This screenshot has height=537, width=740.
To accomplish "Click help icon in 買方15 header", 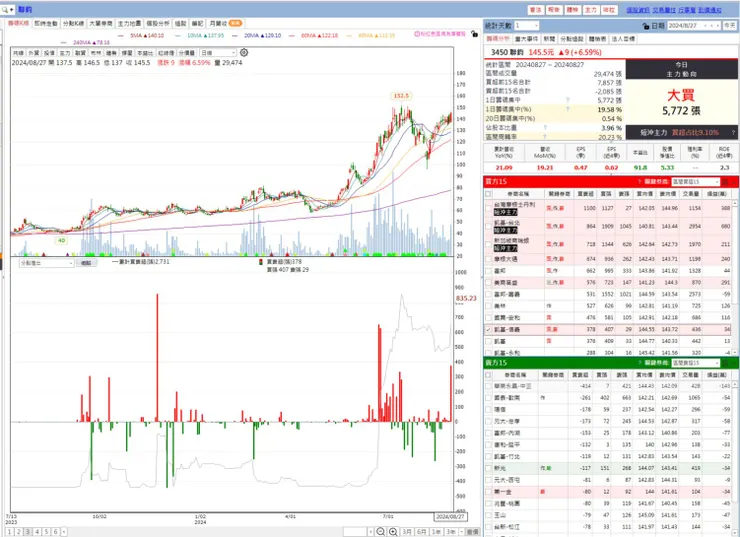I will tap(639, 182).
